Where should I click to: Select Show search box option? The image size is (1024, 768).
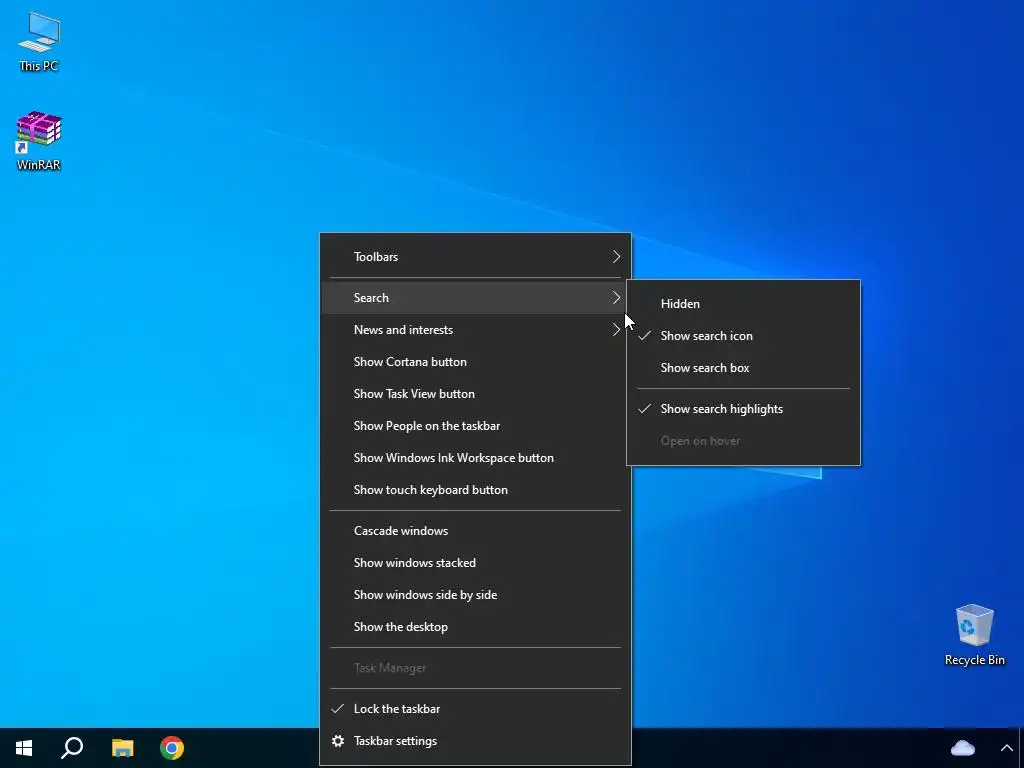(743, 368)
